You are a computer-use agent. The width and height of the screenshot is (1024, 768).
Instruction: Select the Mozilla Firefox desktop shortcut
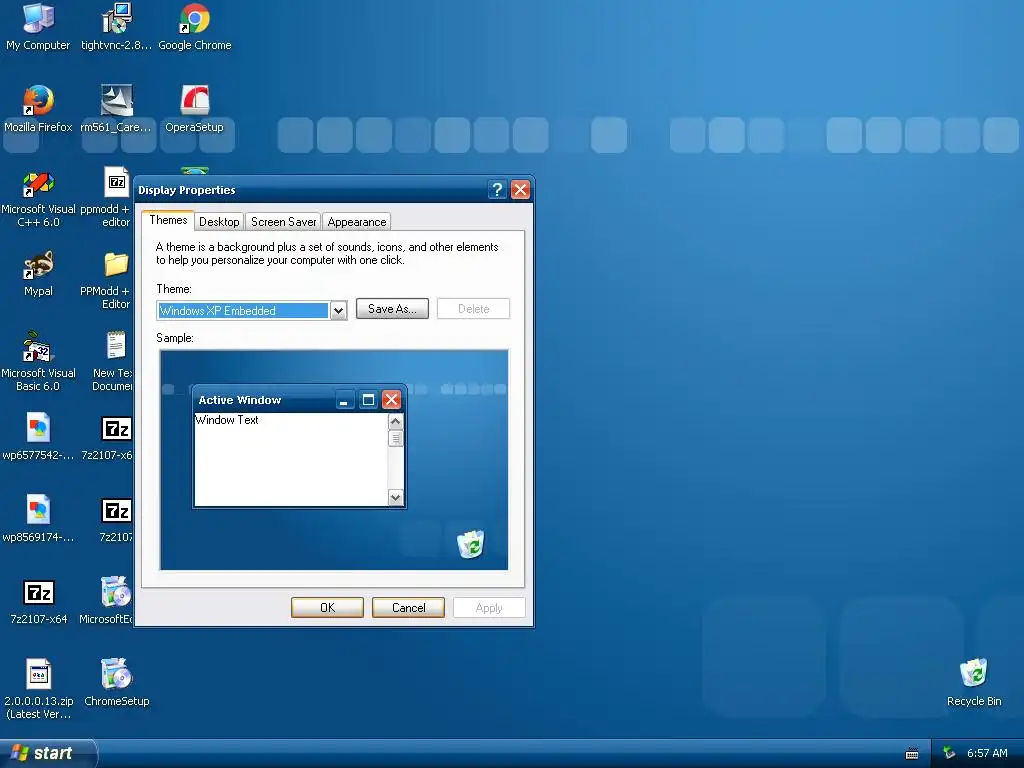(x=38, y=108)
